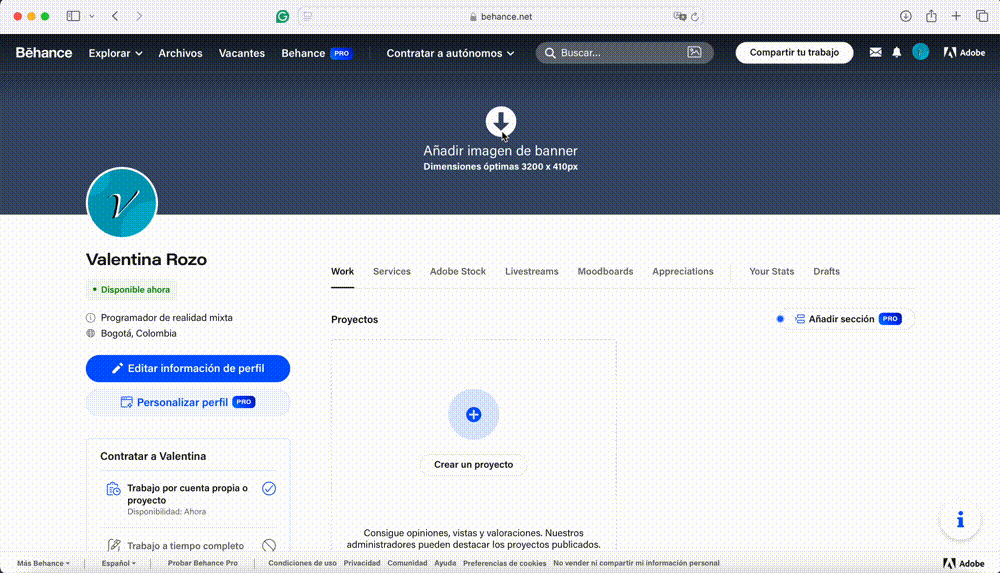Image resolution: width=1000 pixels, height=573 pixels.
Task: Click the Safari share icon
Action: [931, 16]
